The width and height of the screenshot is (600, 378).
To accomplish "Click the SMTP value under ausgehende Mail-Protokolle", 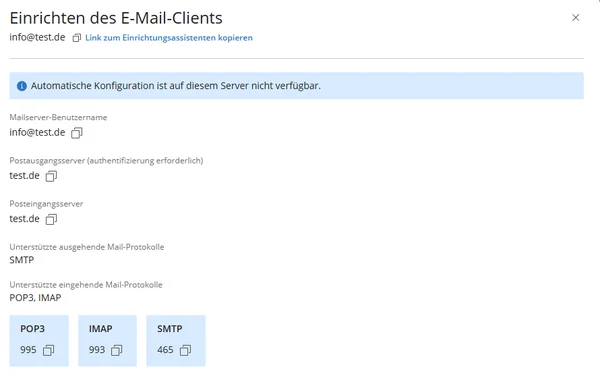I will click(x=22, y=260).
